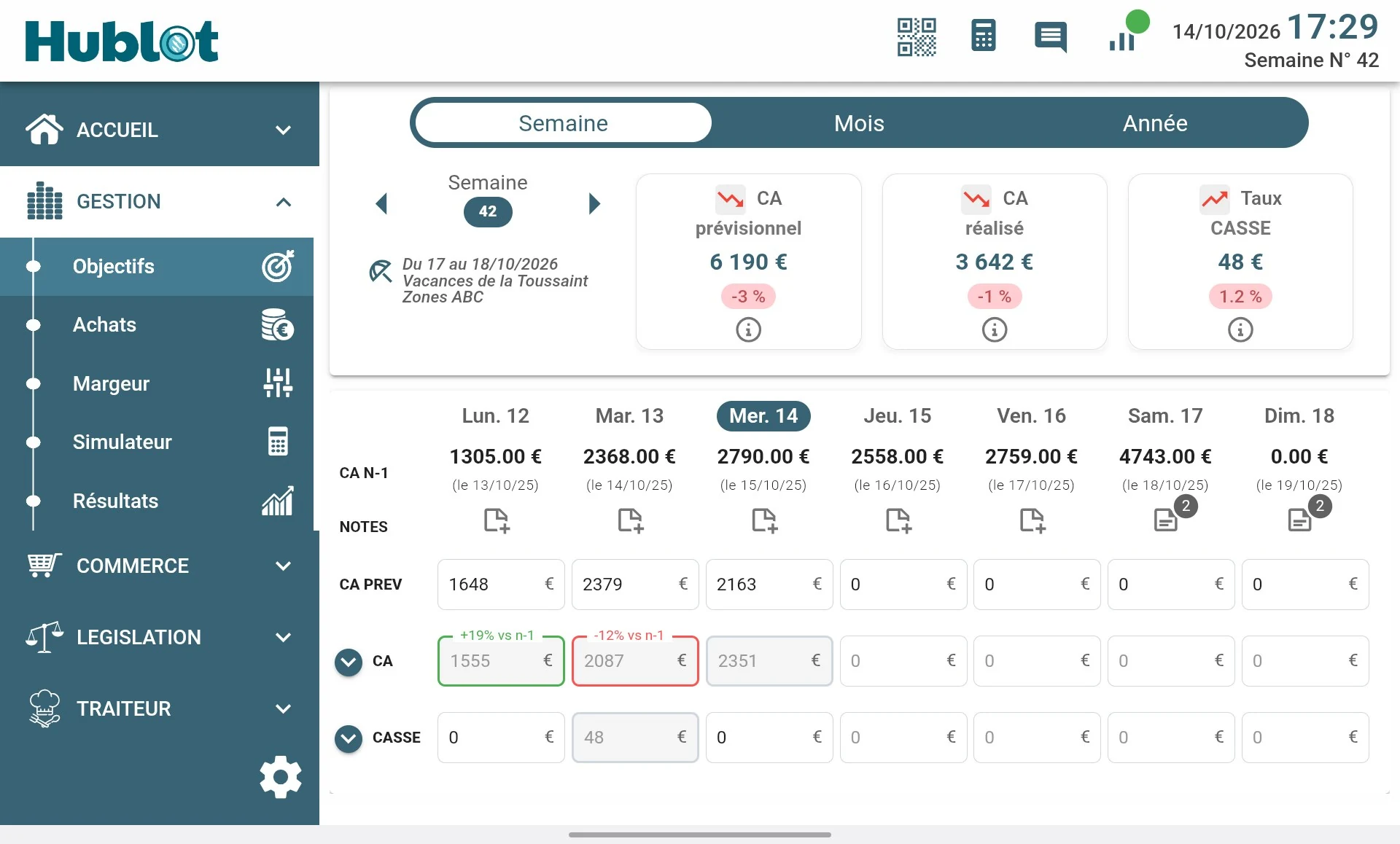Open the Objectifs menu item

157,267
